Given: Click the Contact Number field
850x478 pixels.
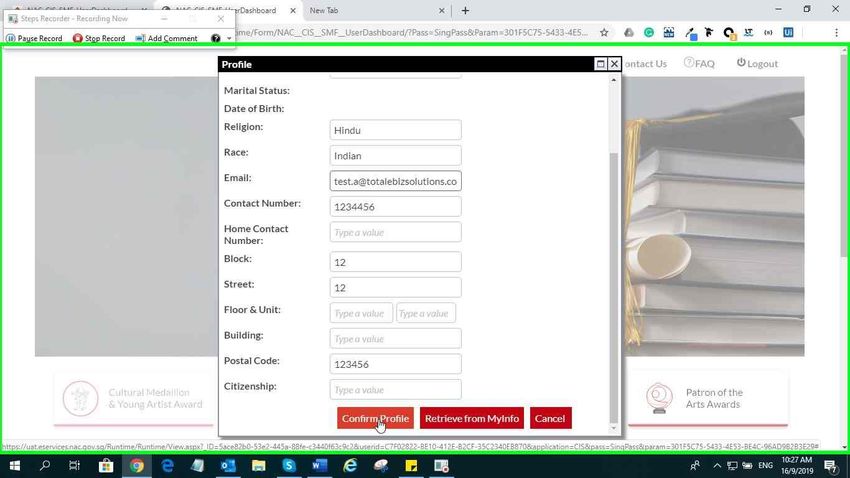Looking at the screenshot, I should coord(395,206).
